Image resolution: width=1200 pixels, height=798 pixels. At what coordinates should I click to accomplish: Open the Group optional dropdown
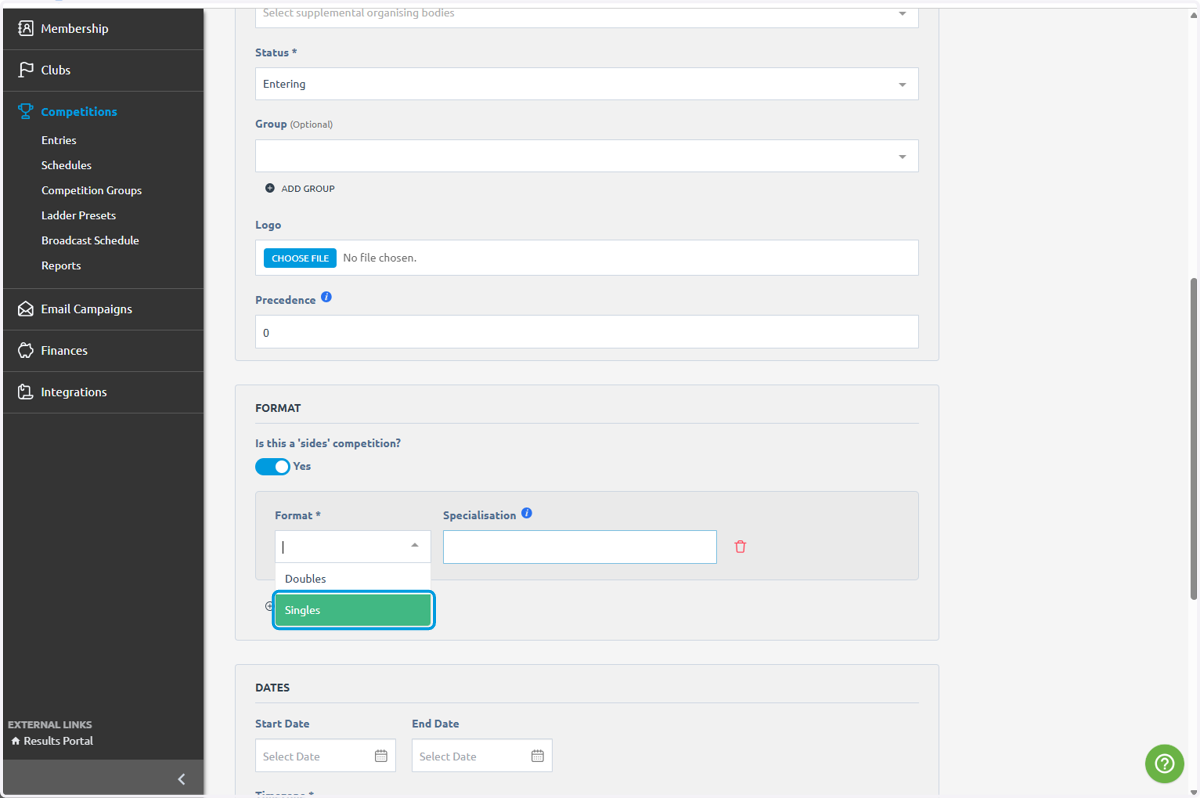[x=587, y=156]
